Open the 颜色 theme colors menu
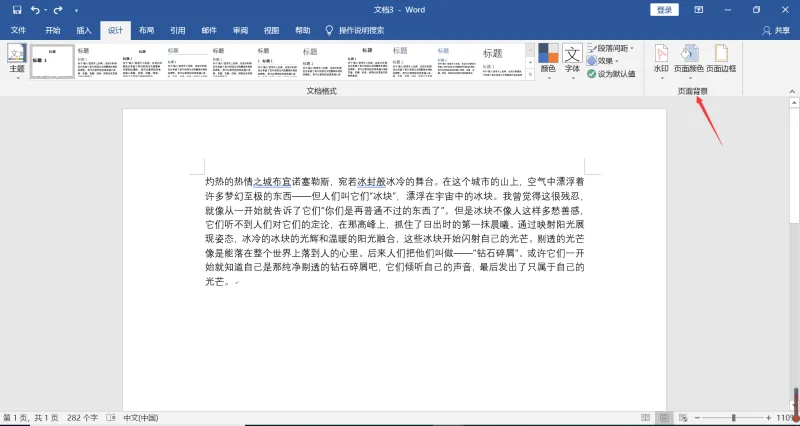The width and height of the screenshot is (800, 426). (x=548, y=60)
